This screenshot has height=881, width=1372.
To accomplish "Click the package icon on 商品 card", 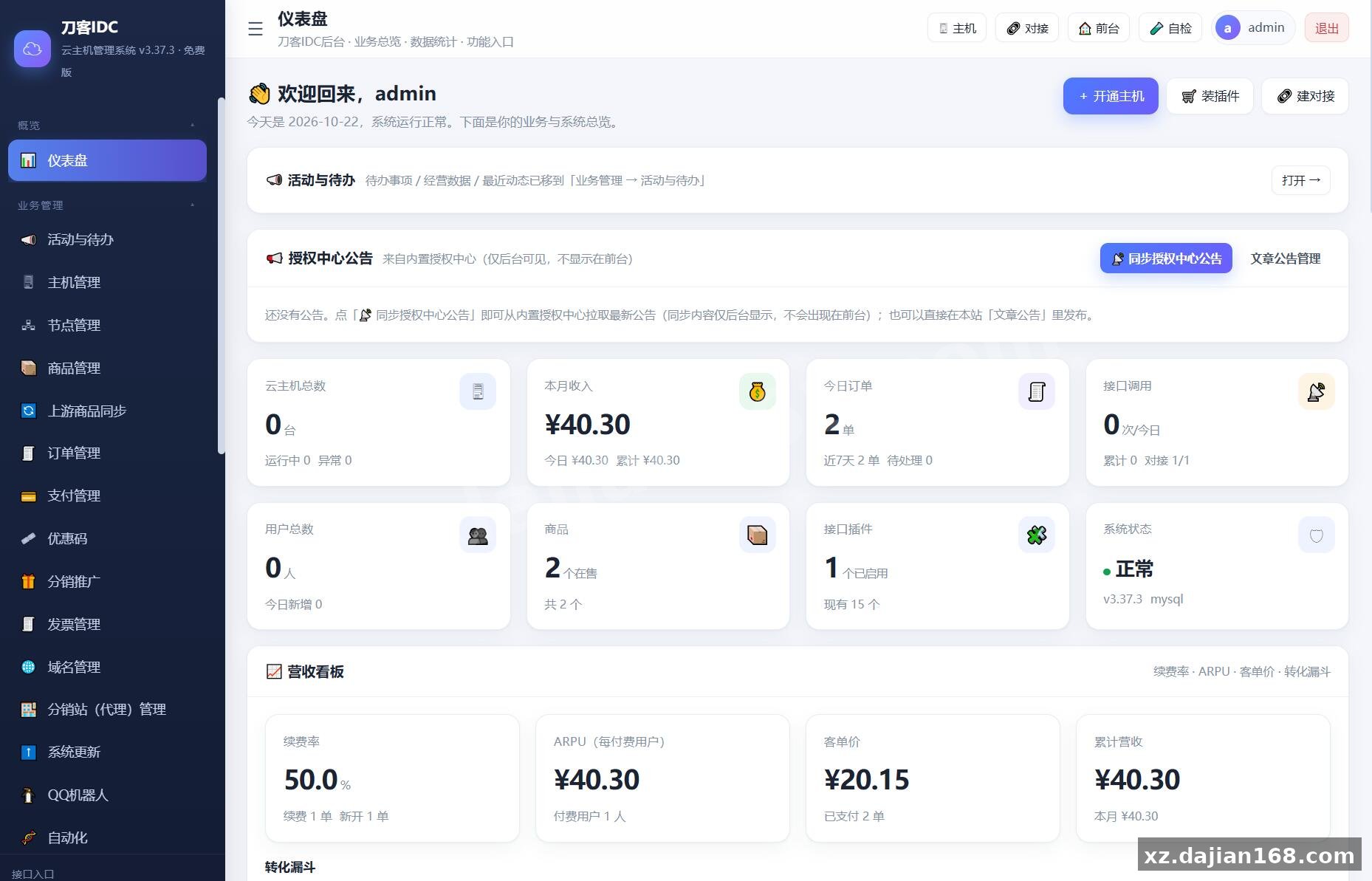I will (x=757, y=535).
